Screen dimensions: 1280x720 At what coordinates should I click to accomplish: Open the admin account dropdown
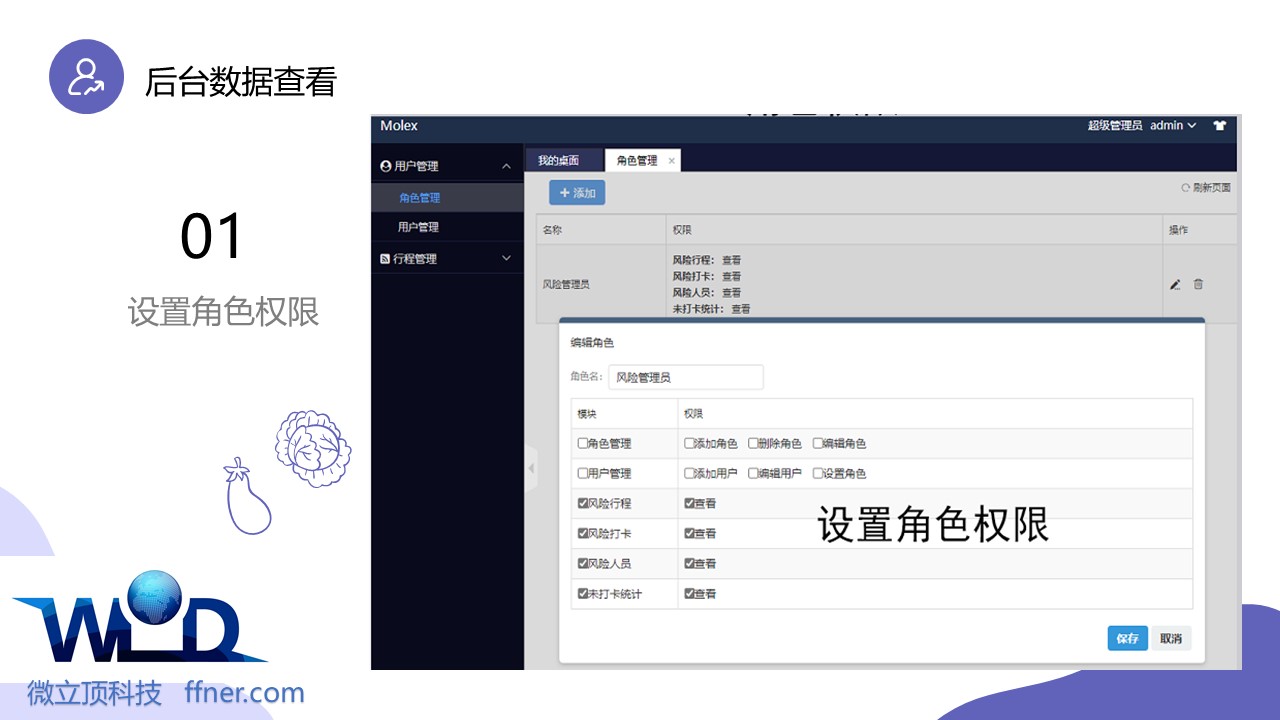pyautogui.click(x=1172, y=126)
